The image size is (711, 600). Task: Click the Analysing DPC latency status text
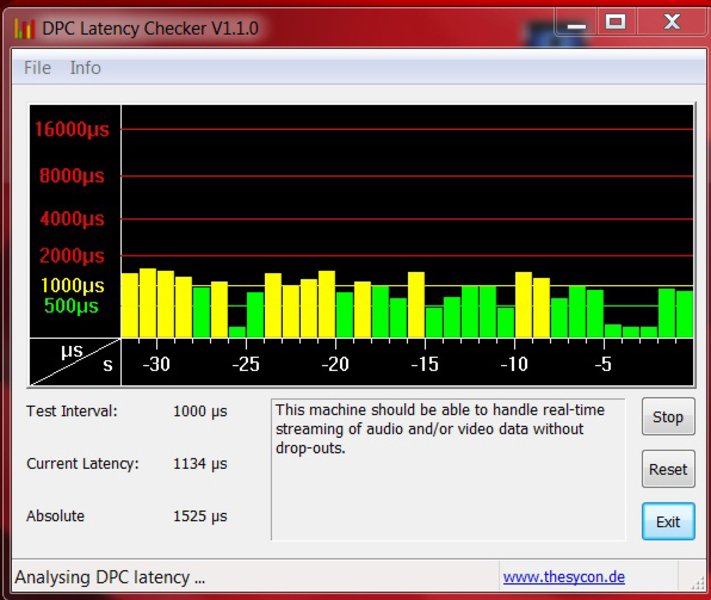(x=110, y=577)
